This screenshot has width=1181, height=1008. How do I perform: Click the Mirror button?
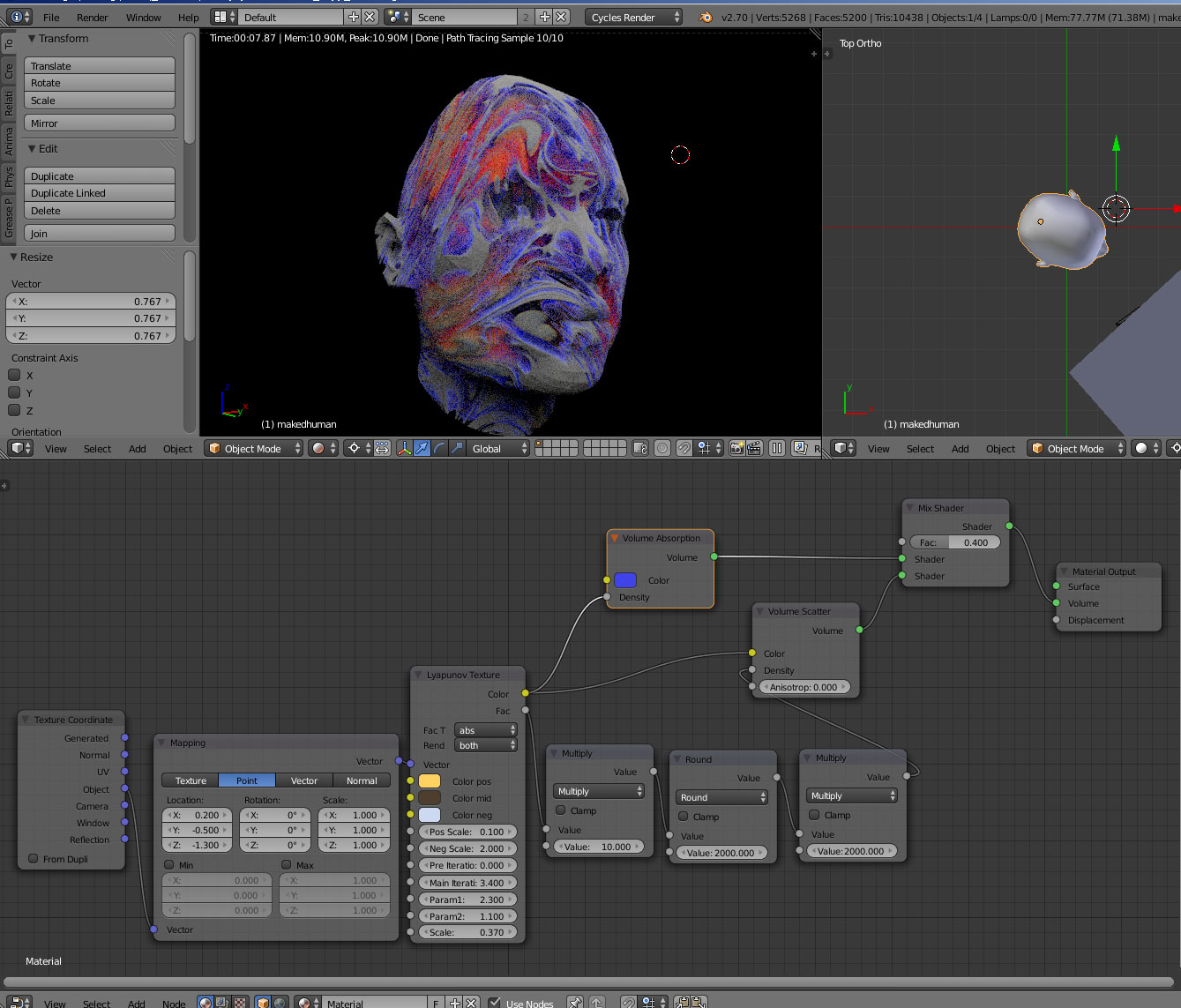(x=99, y=123)
